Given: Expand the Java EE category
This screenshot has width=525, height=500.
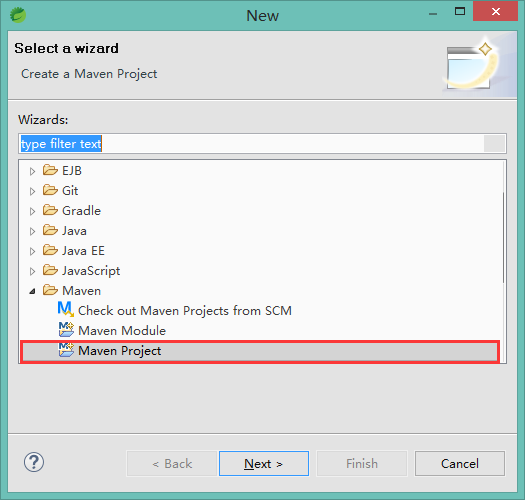Looking at the screenshot, I should click(x=32, y=251).
